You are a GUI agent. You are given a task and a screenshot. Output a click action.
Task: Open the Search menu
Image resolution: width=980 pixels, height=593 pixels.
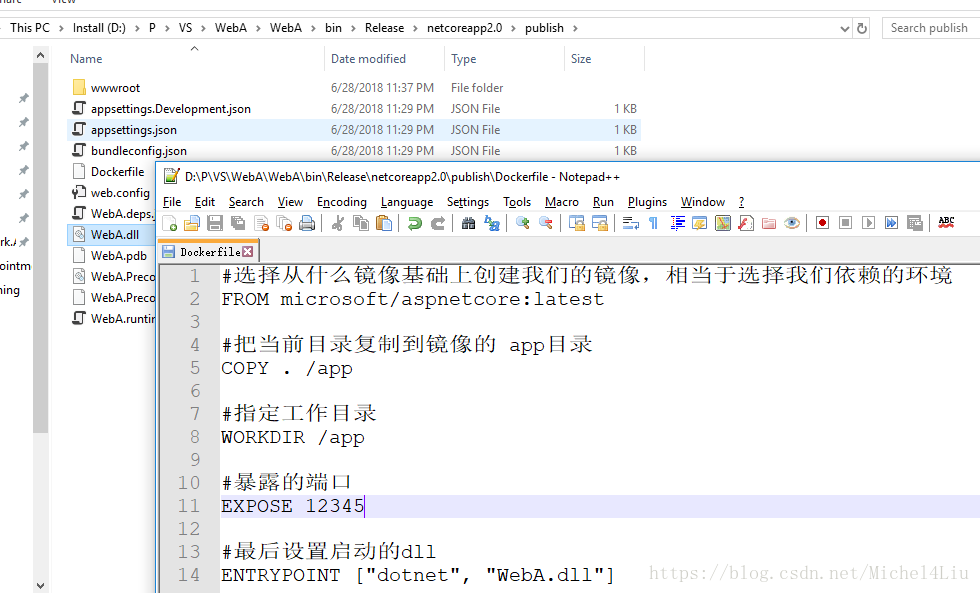tap(246, 202)
